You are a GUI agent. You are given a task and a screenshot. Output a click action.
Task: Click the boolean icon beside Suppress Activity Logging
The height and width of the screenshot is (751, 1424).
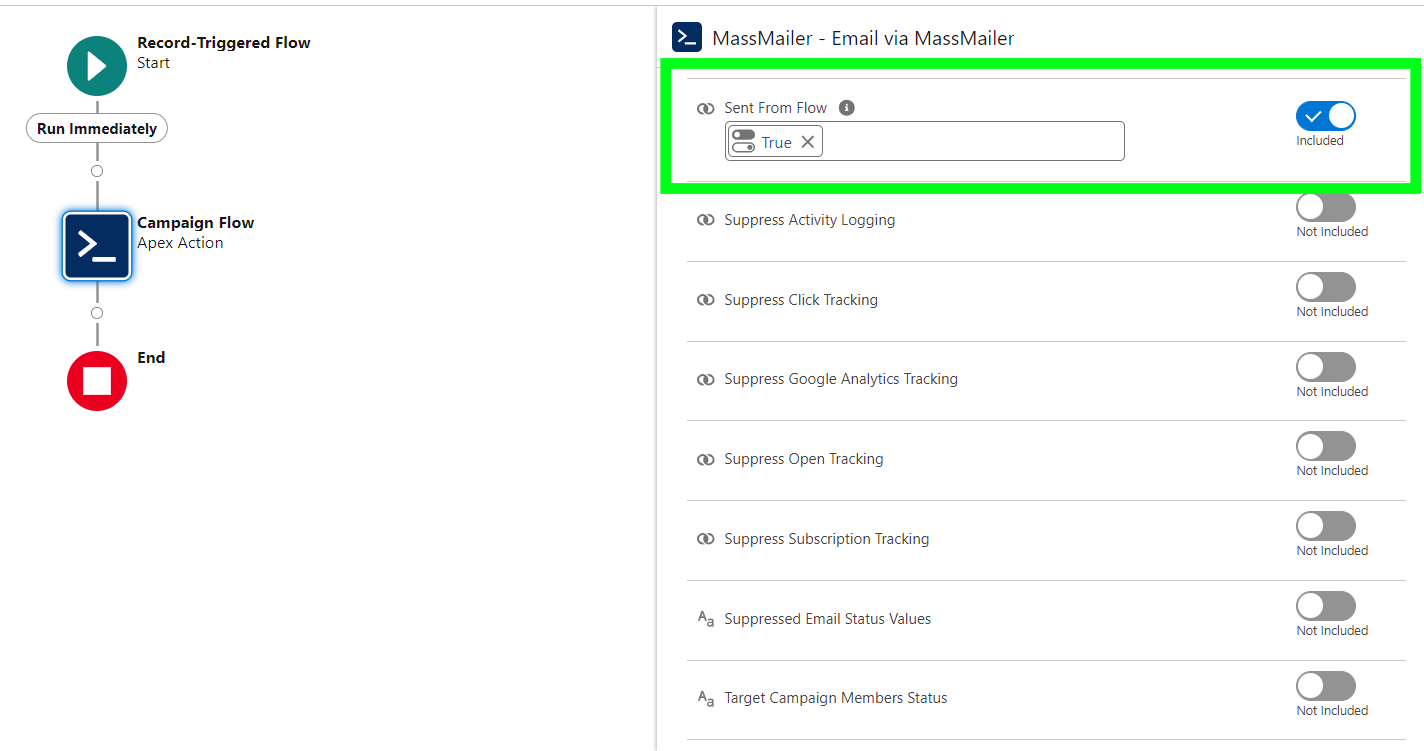coord(706,220)
